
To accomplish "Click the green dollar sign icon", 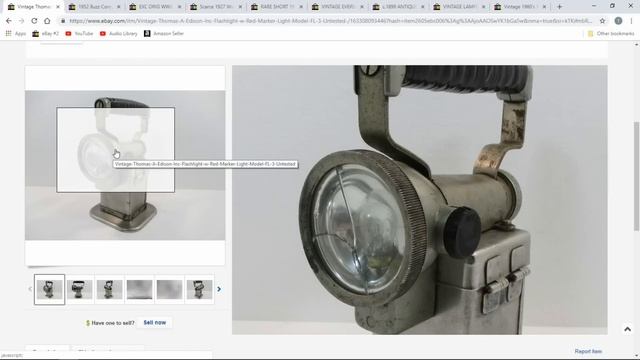I will pos(88,323).
